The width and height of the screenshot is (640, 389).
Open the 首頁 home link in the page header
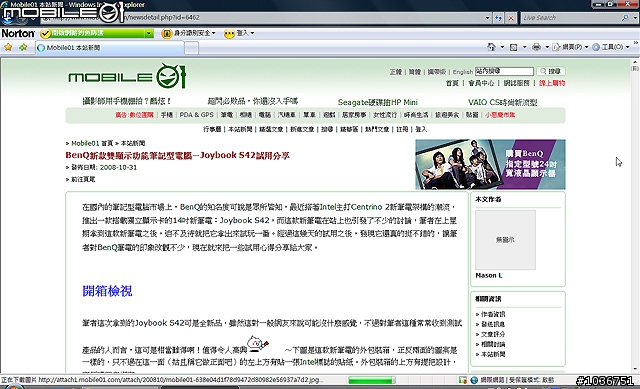click(452, 83)
